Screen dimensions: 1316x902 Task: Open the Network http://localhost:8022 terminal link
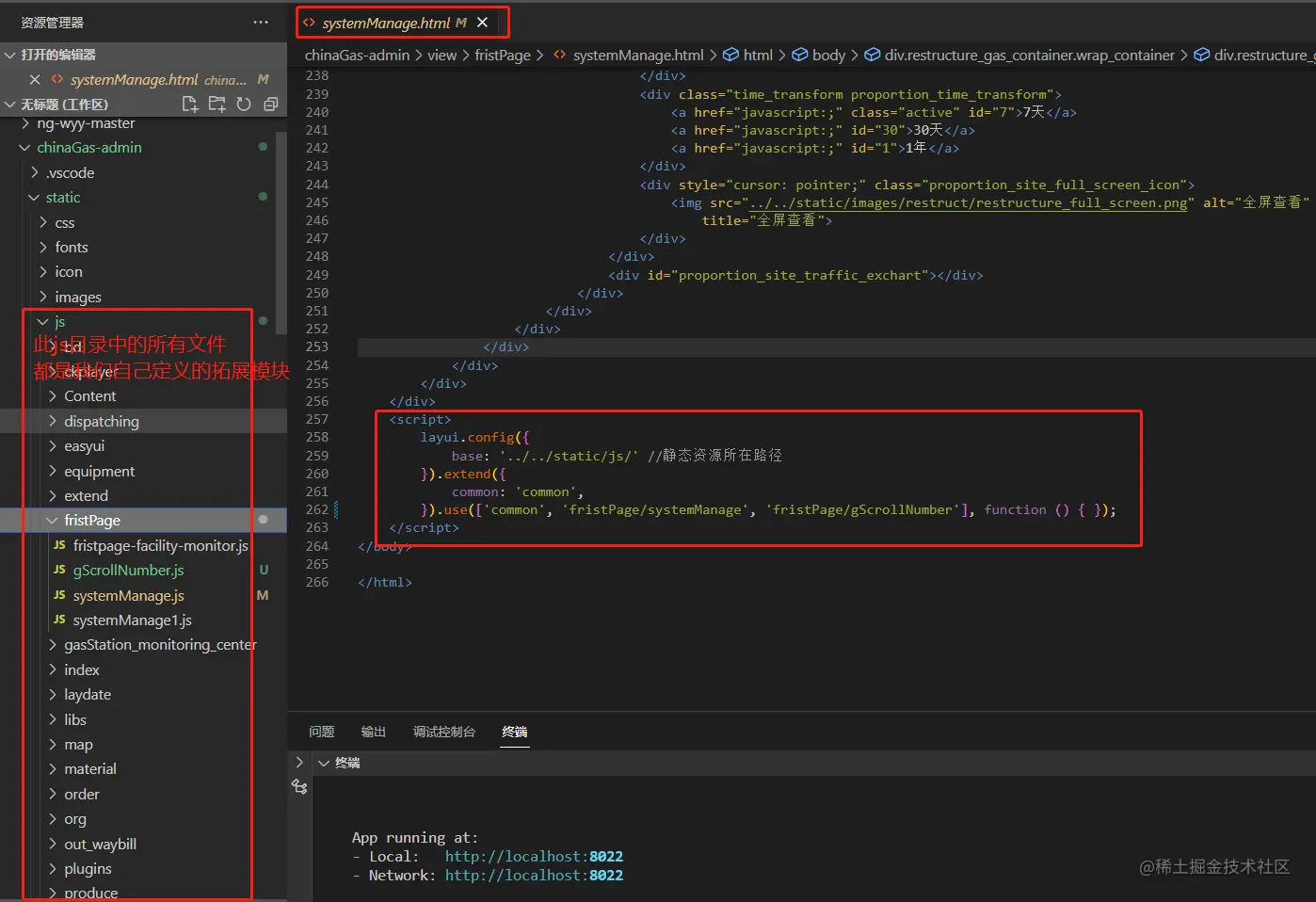click(534, 876)
